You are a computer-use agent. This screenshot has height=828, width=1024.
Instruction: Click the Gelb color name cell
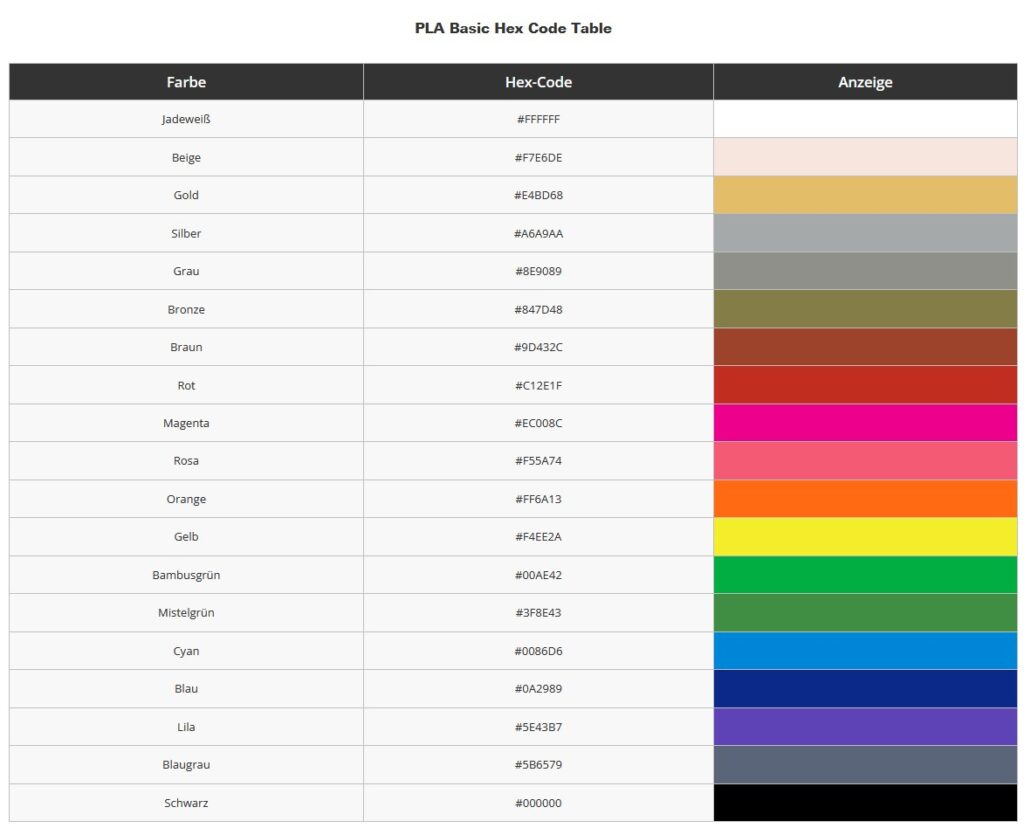[186, 537]
